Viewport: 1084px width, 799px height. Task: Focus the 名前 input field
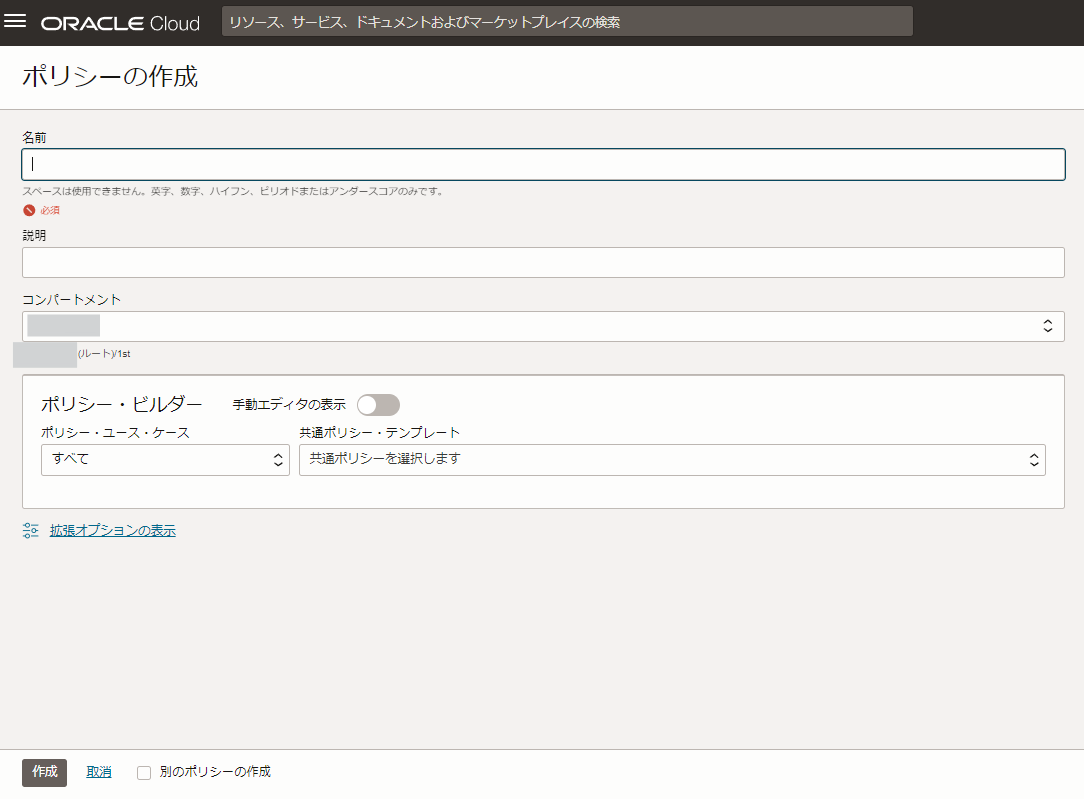[543, 164]
